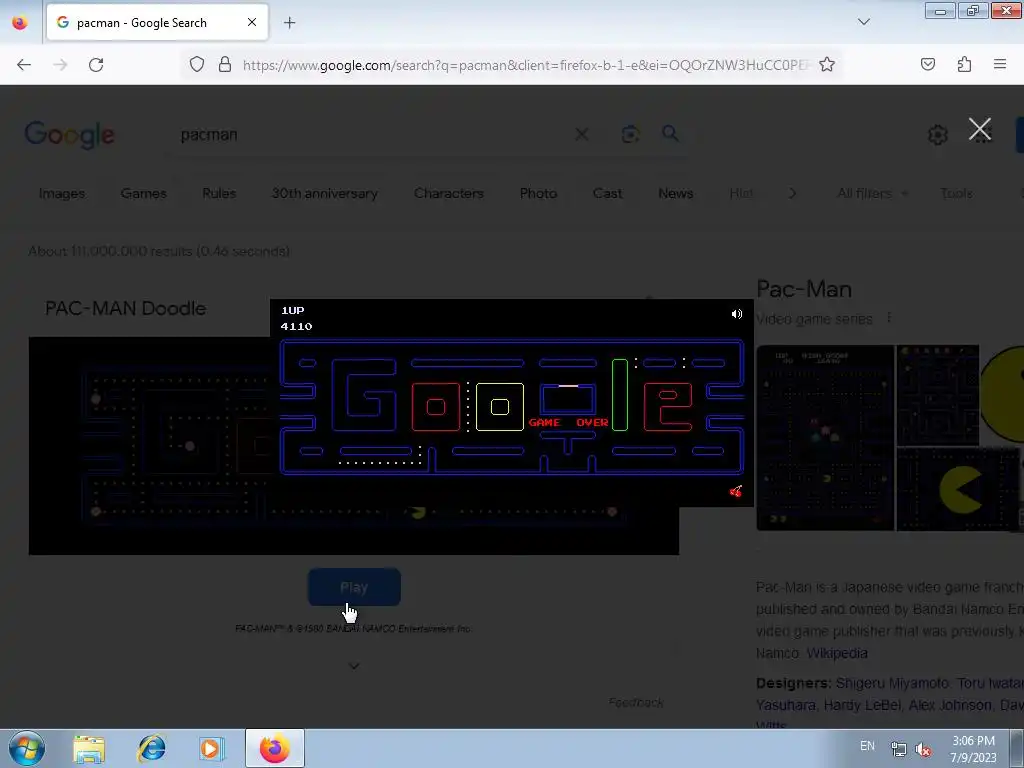Click the 4110 score value
Viewport: 1024px width, 768px height.
click(296, 327)
